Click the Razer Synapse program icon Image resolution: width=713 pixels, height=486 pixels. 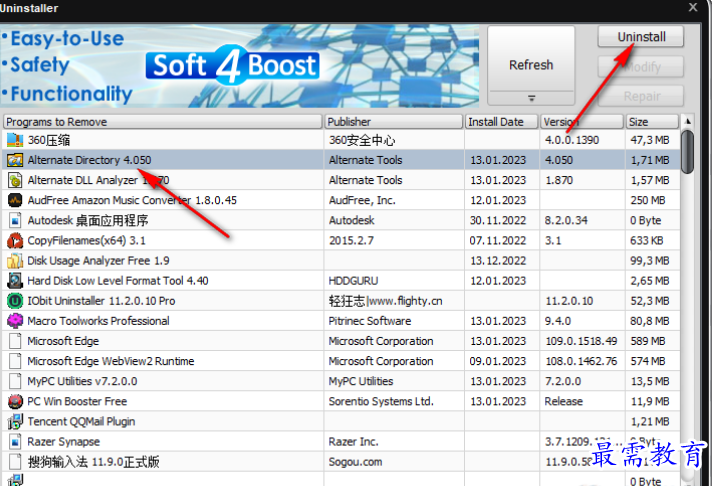(x=15, y=441)
